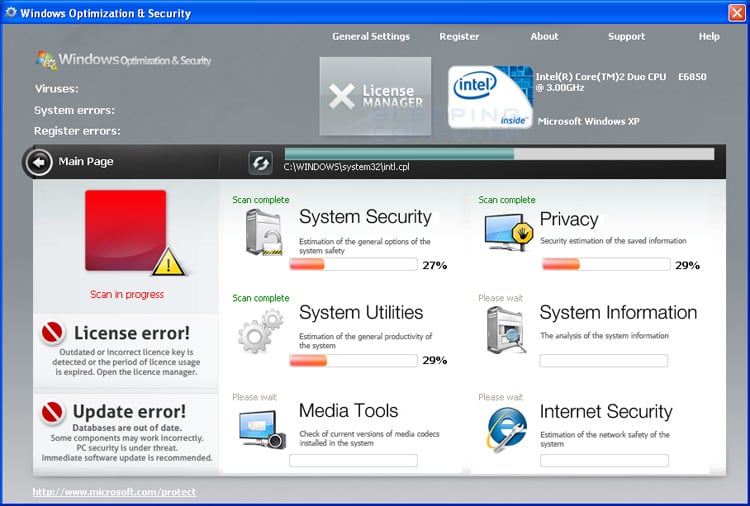Viewport: 750px width, 506px height.
Task: Click the Privacy 29% progress bar
Action: (x=606, y=264)
